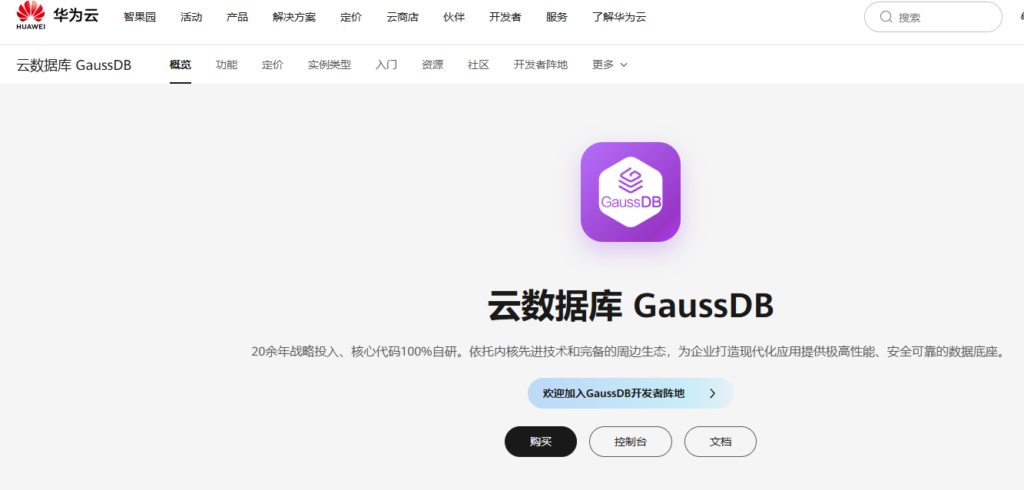Switch to the 开发者阵地 tab
The height and width of the screenshot is (490, 1024).
[541, 65]
